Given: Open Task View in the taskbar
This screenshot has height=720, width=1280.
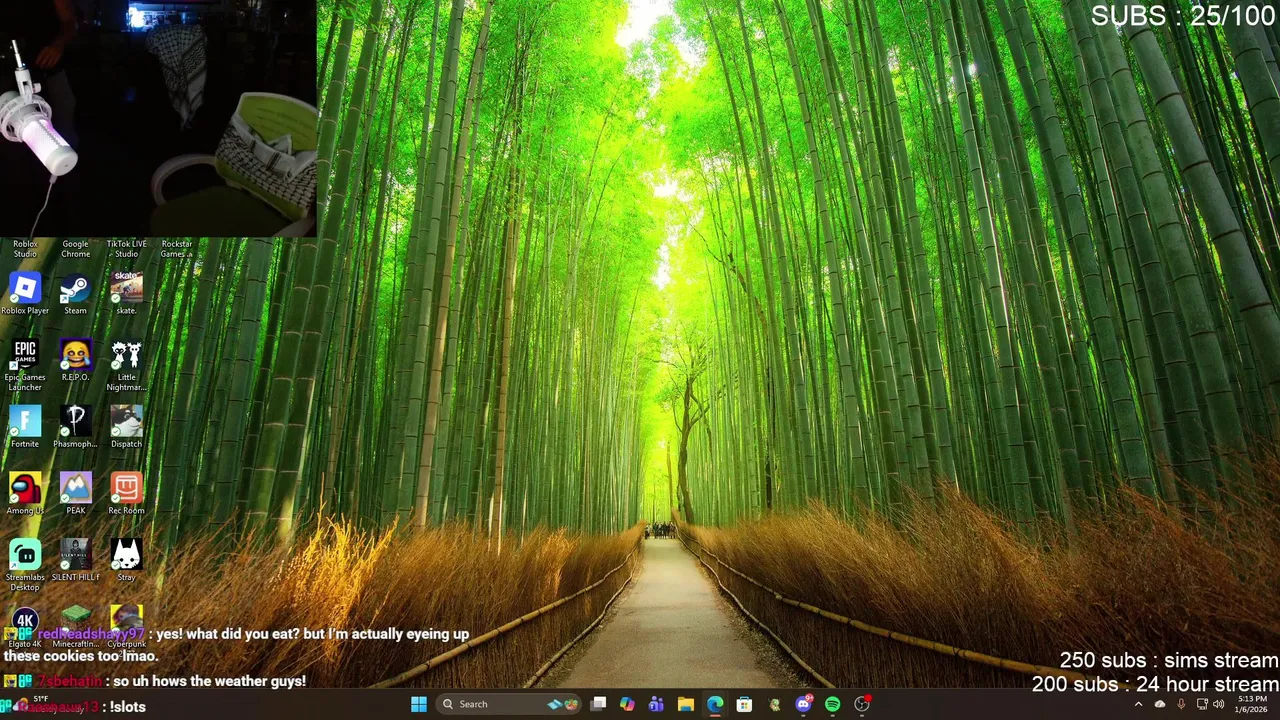Looking at the screenshot, I should 598,704.
